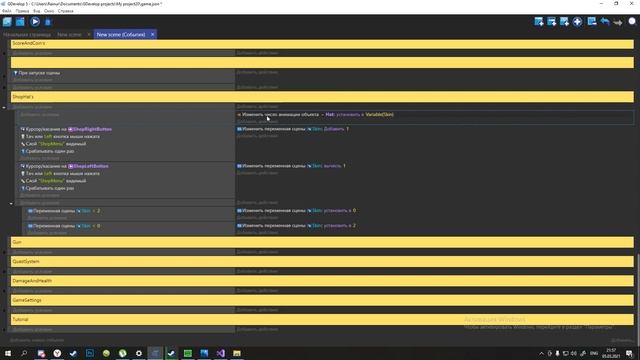Open the debugger bug icon
This screenshot has width=640, height=360.
48,22
